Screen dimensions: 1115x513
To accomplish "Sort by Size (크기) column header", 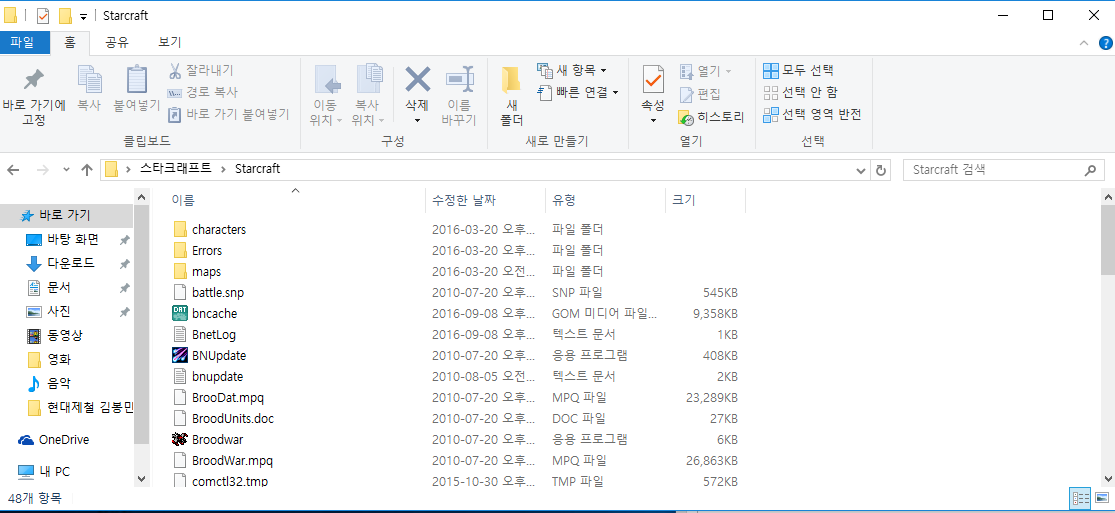I will tap(705, 201).
